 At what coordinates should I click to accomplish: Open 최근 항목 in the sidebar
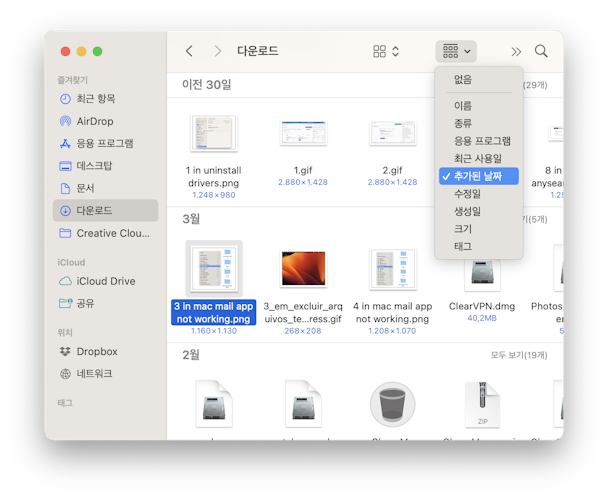click(105, 99)
